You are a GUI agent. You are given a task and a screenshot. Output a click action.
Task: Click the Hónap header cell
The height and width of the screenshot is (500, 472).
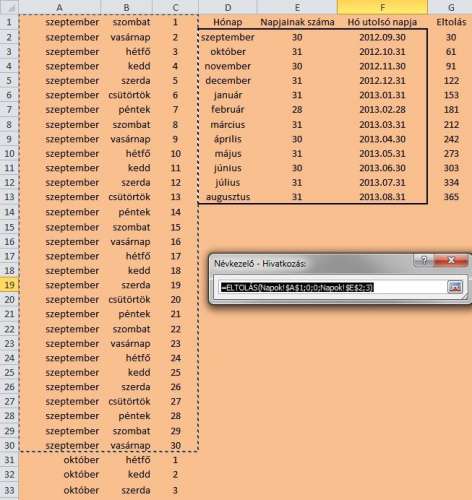click(228, 22)
